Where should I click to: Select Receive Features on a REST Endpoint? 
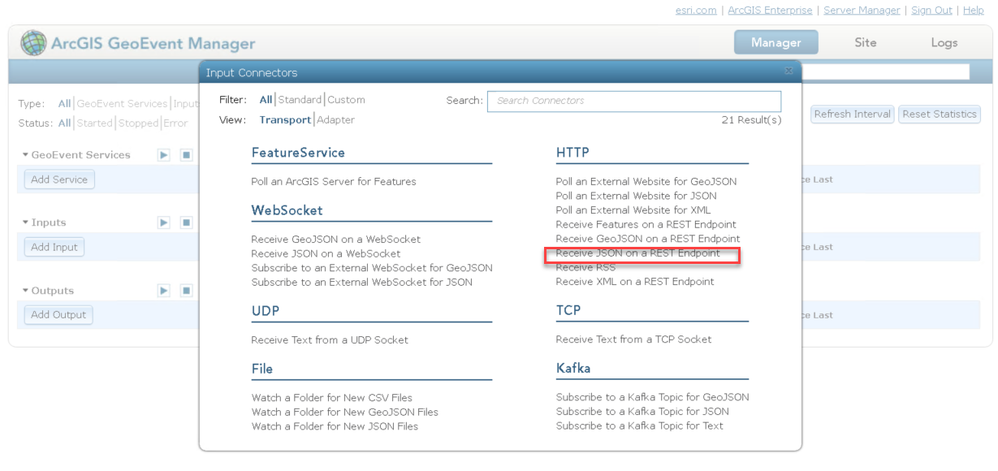646,224
